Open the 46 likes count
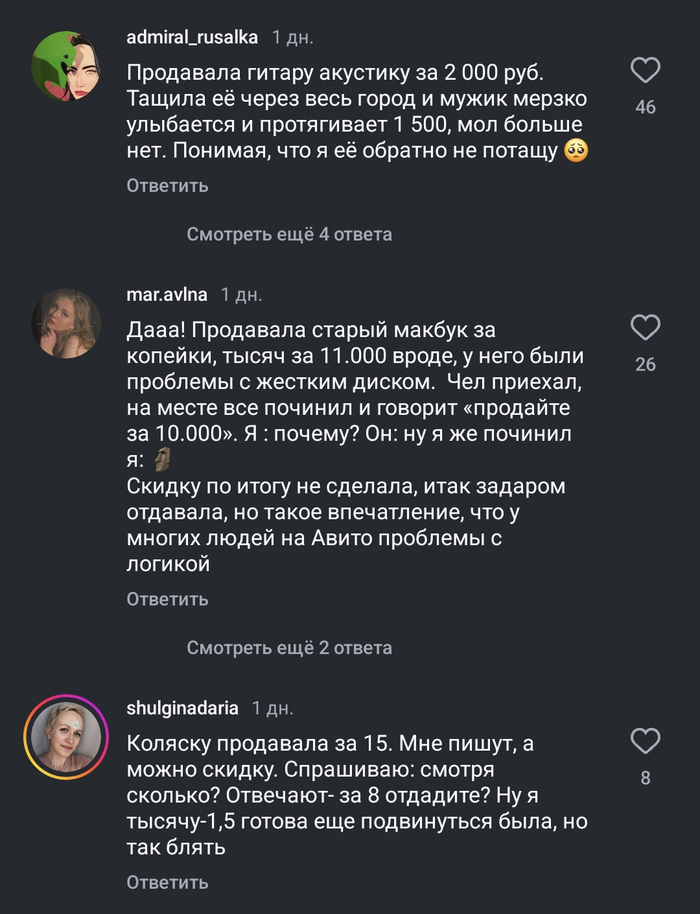 [x=646, y=107]
